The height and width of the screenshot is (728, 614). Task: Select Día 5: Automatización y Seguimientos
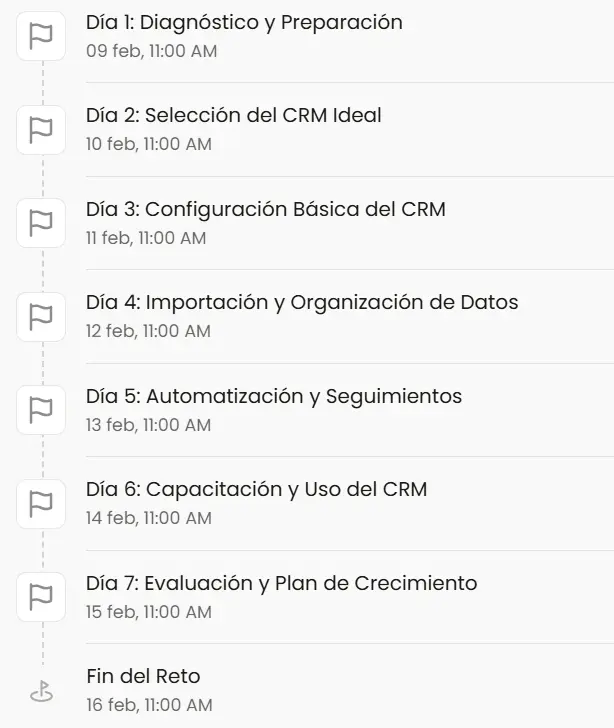(x=274, y=396)
